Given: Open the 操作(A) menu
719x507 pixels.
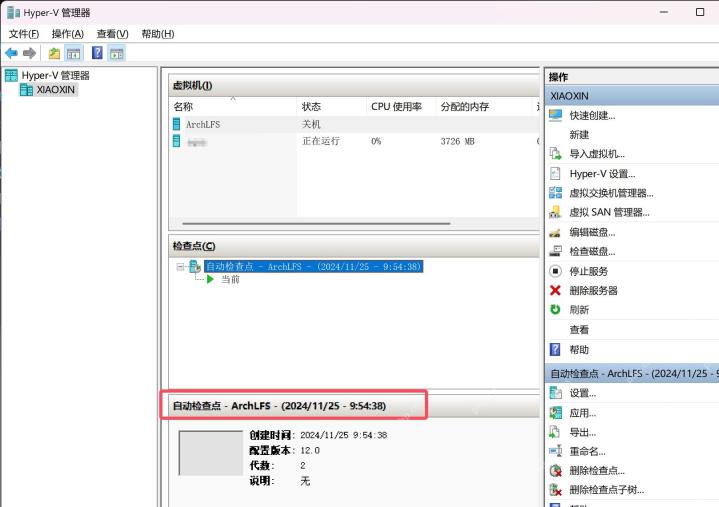Looking at the screenshot, I should (68, 34).
